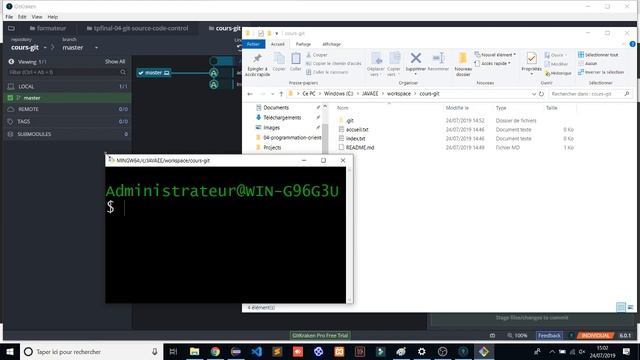Click Explorer back navigation arrow
The image size is (640, 360).
coord(250,94)
